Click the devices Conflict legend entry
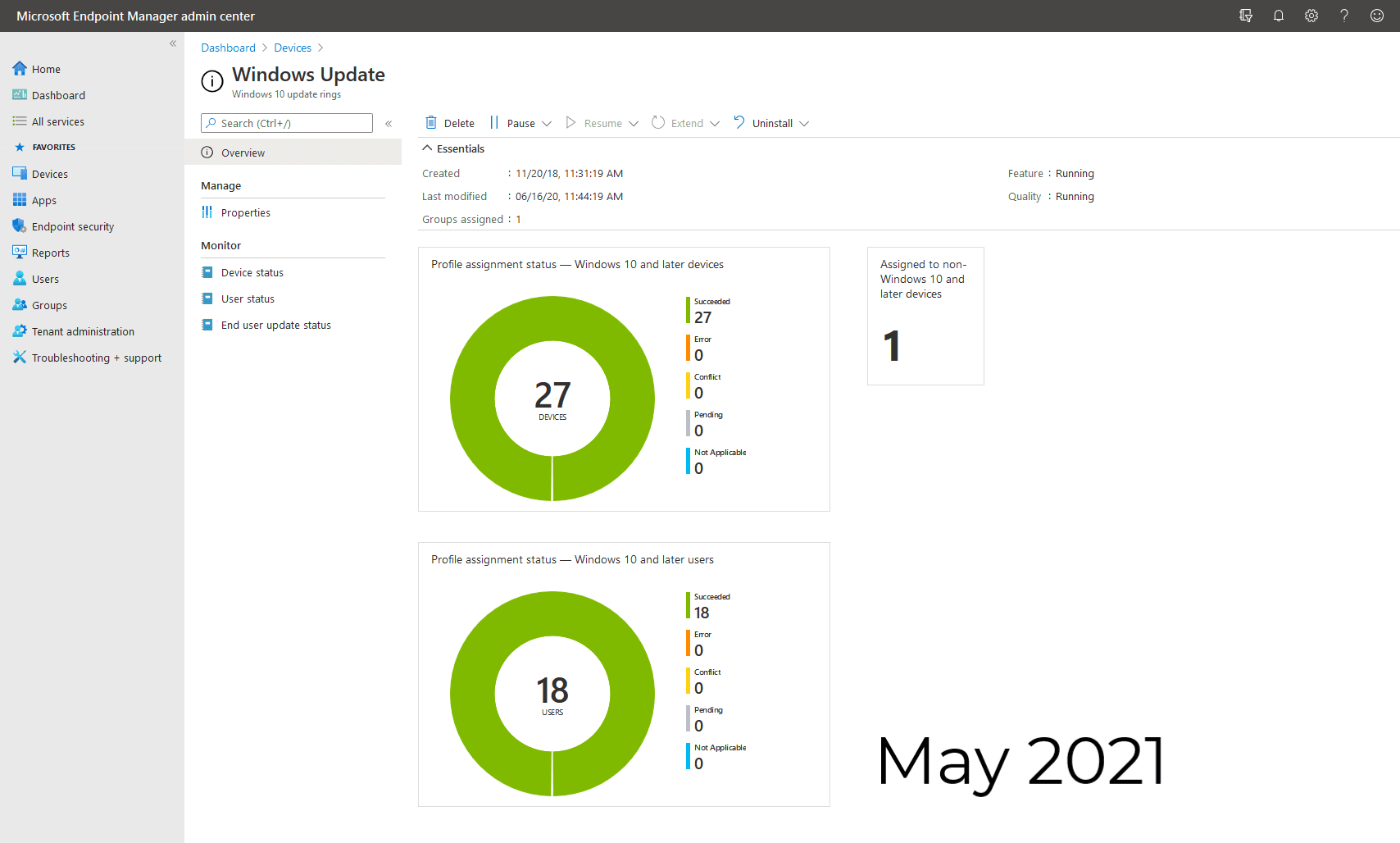Viewport: 1400px width, 843px height. [704, 386]
